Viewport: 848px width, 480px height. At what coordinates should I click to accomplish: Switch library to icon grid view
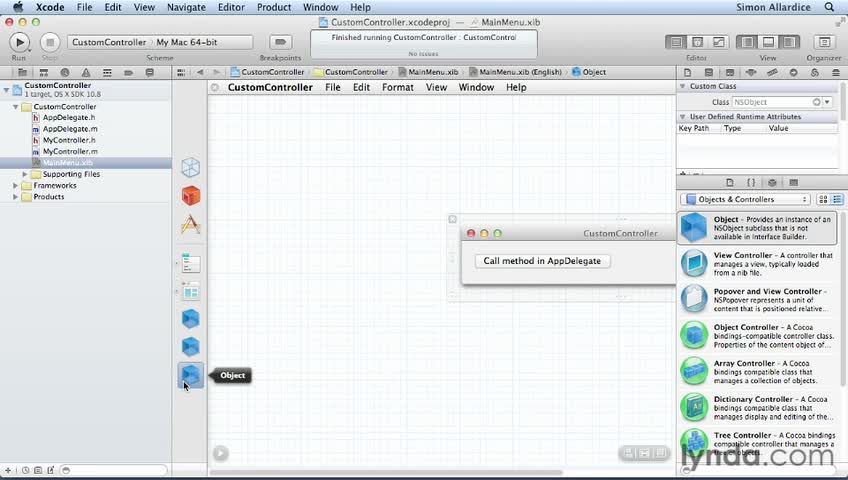(823, 199)
